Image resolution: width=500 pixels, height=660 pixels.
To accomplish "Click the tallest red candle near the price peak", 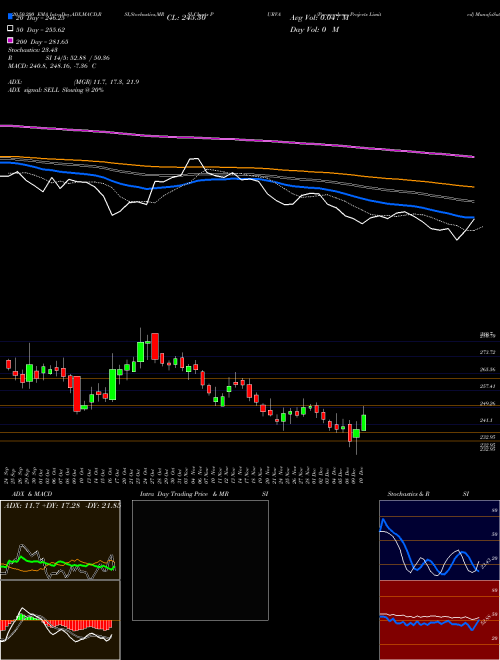I will point(155,346).
